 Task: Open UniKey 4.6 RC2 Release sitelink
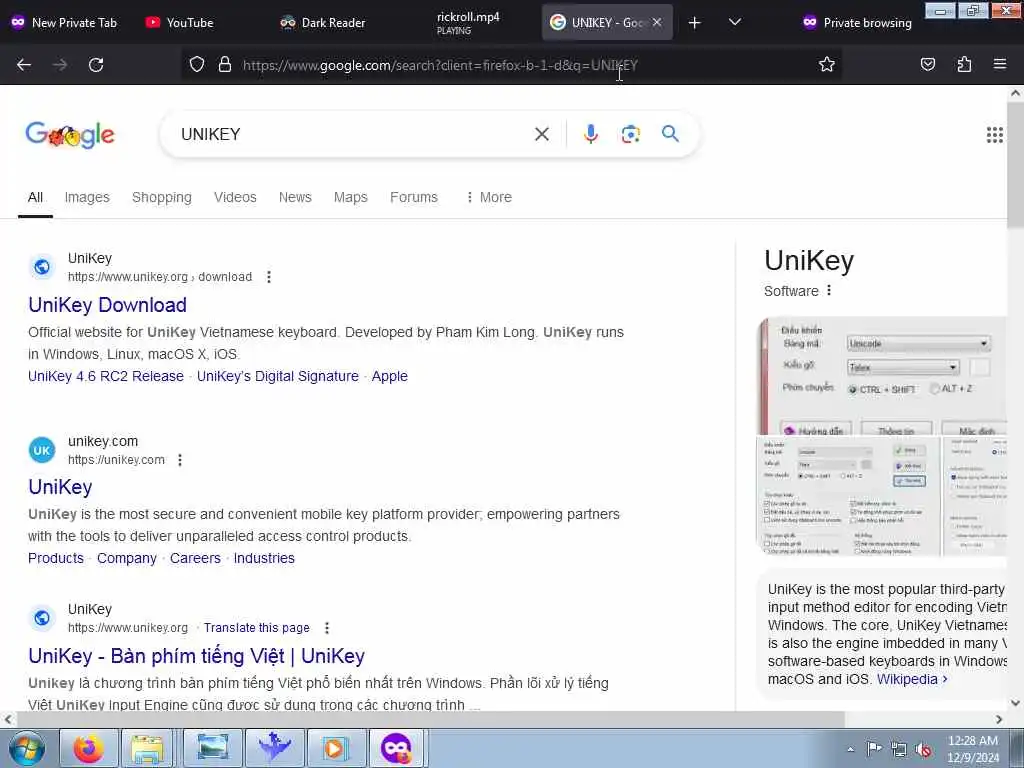(x=106, y=376)
